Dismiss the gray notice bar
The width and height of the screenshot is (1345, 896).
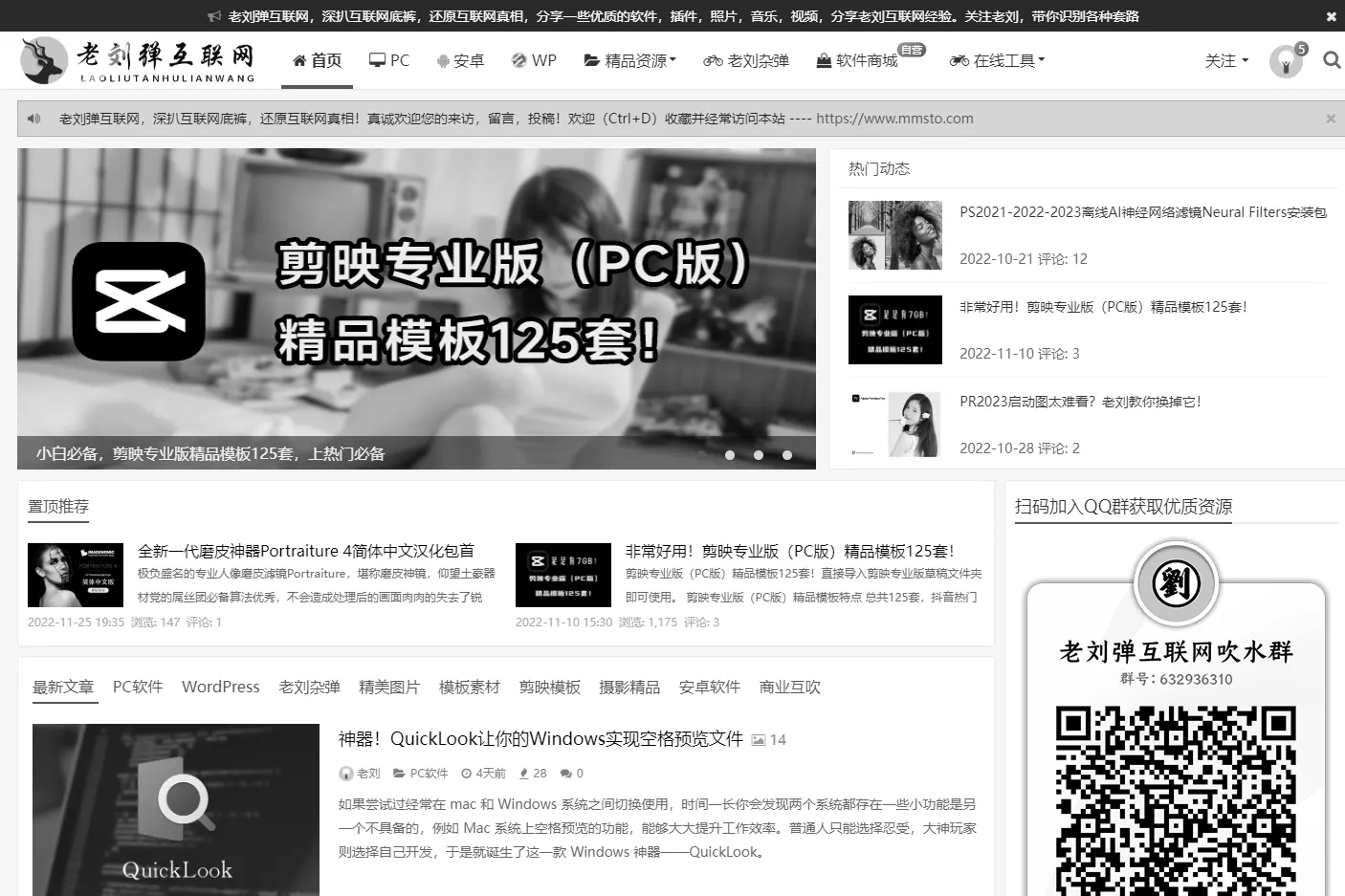pyautogui.click(x=1331, y=119)
